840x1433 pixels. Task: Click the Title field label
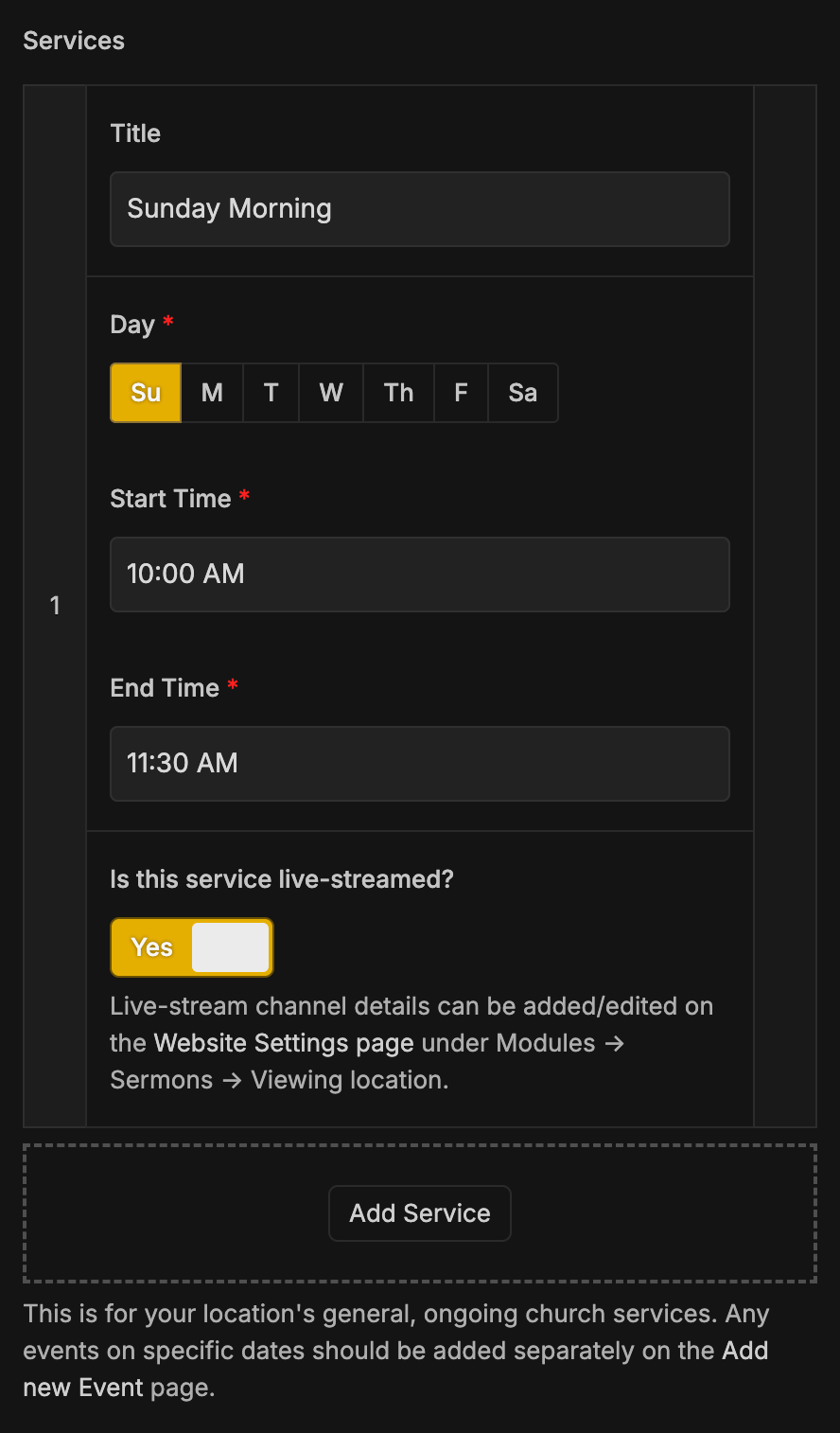(x=135, y=133)
